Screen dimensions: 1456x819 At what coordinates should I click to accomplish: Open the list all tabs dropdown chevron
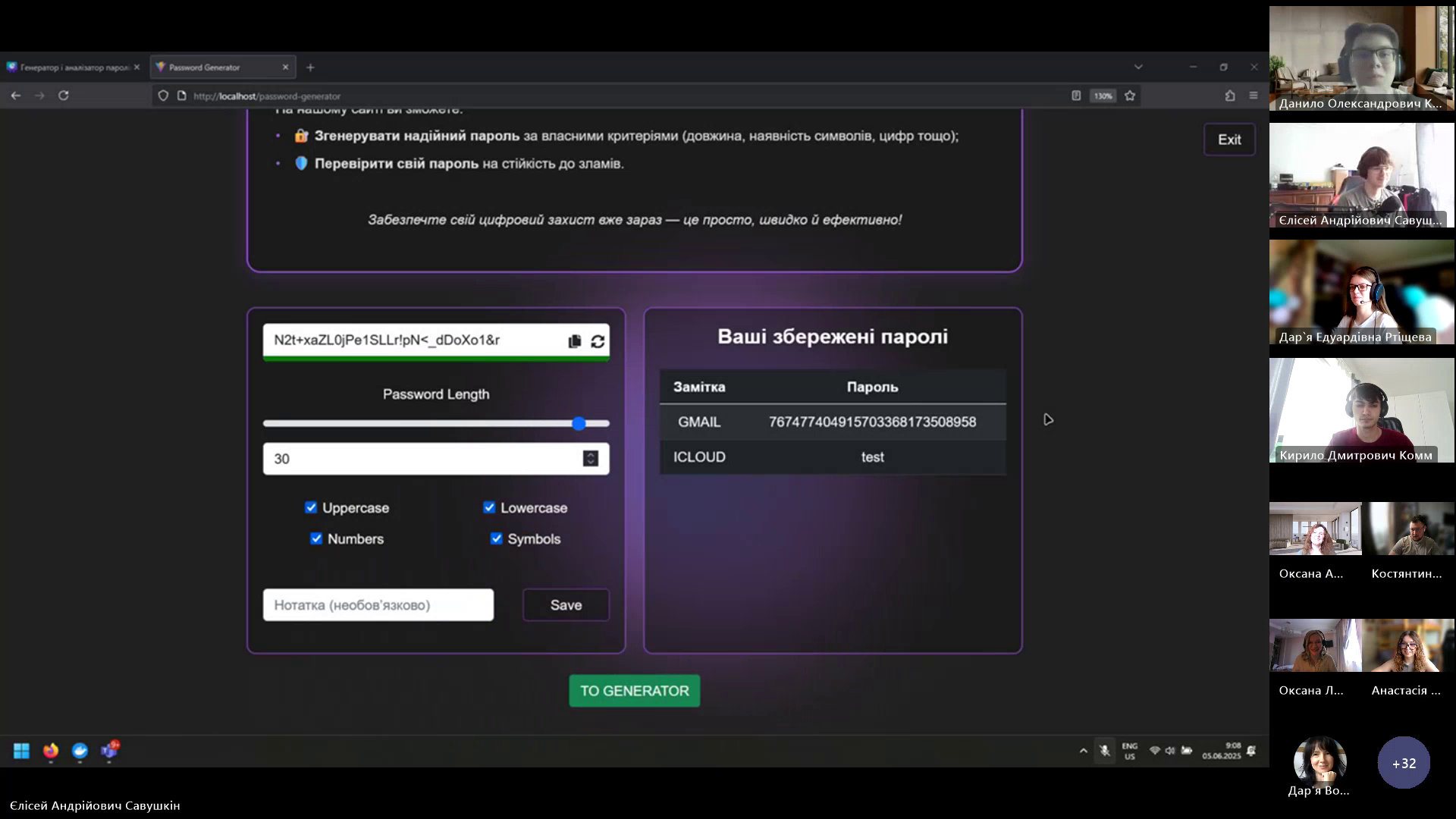[1138, 67]
